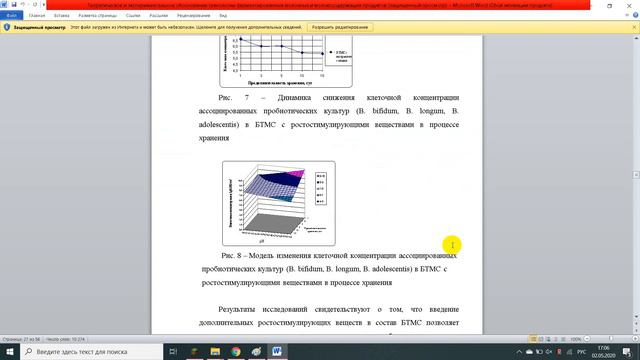Open the Quick Access Toolbar customize dropdown
The height and width of the screenshot is (360, 640).
(43, 4)
